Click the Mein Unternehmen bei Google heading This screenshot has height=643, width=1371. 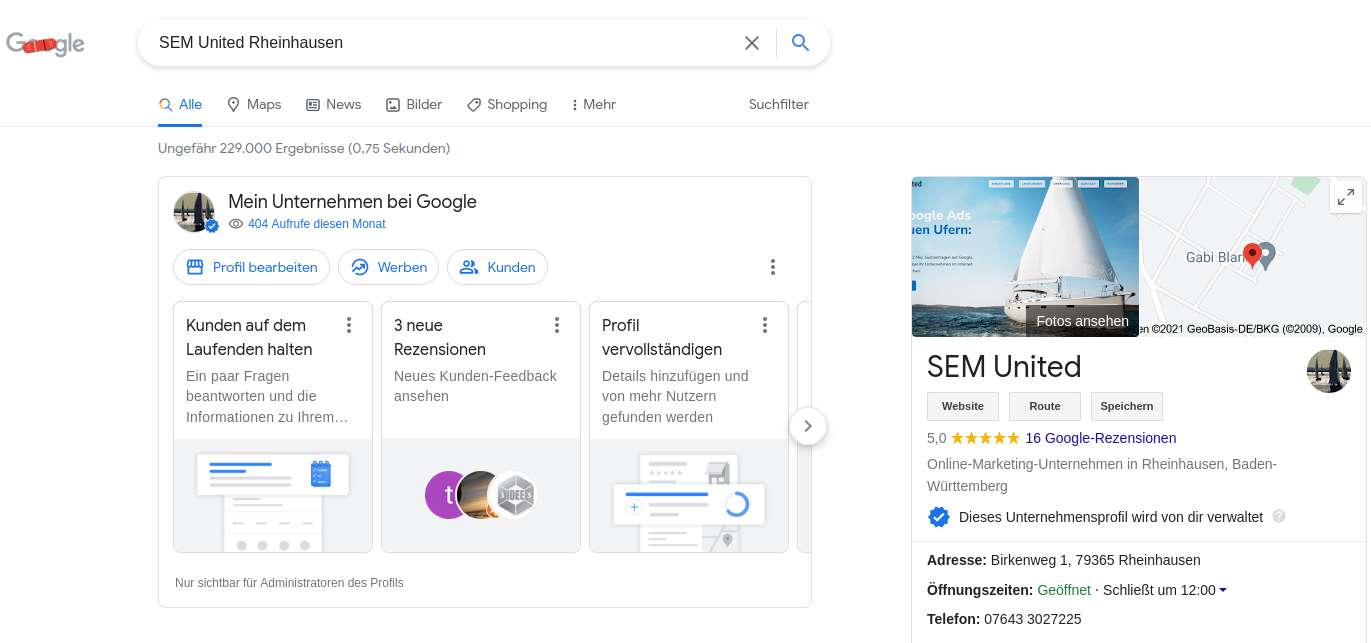click(352, 202)
